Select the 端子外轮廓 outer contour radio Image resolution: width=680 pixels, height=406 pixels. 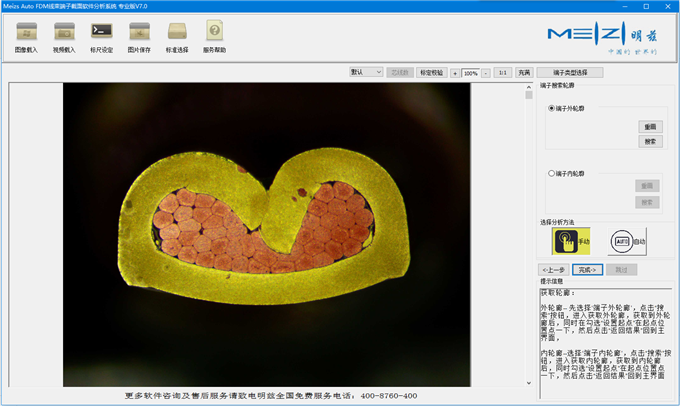[551, 107]
